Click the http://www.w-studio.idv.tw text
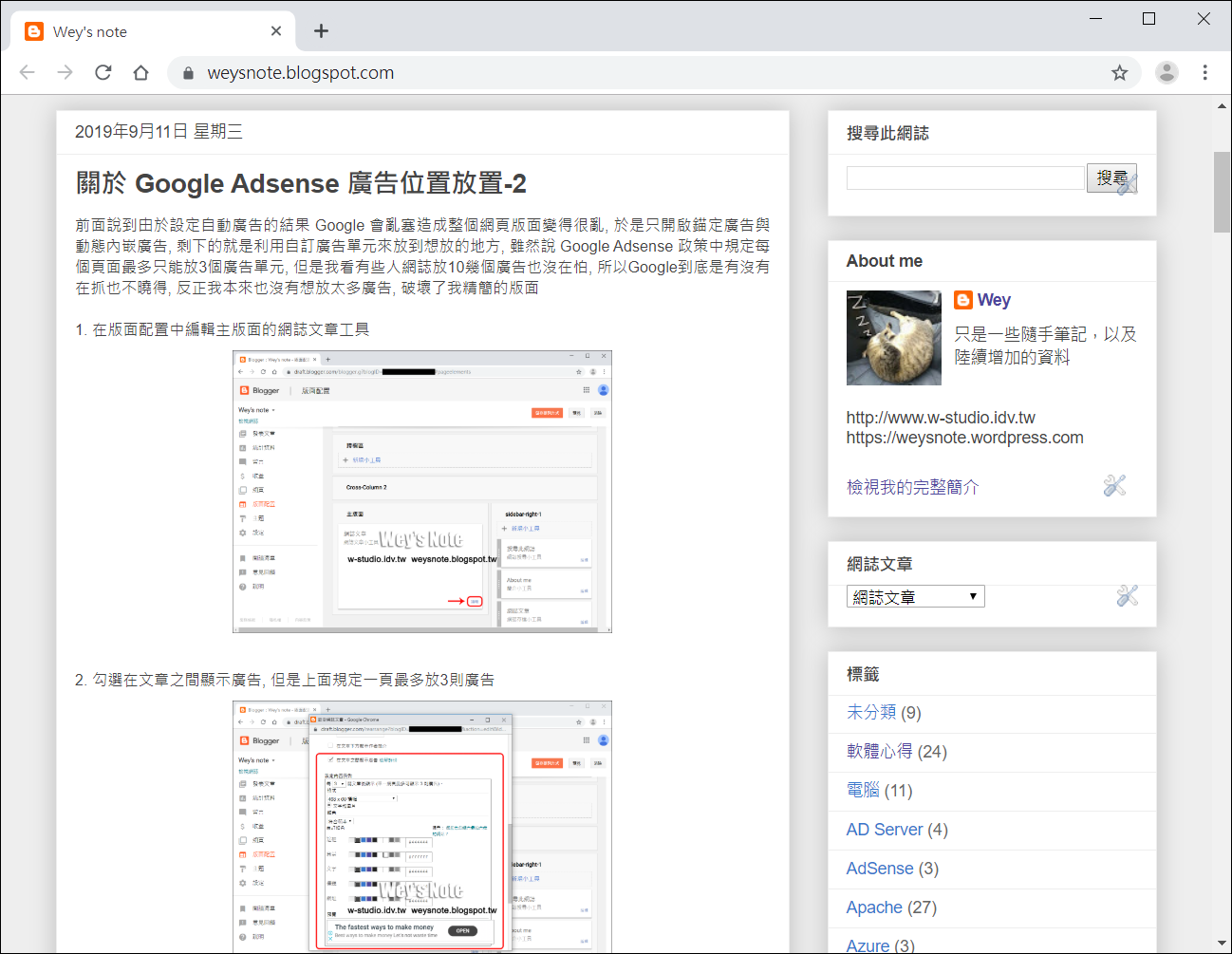Screen dimensions: 1232x954 [x=941, y=418]
